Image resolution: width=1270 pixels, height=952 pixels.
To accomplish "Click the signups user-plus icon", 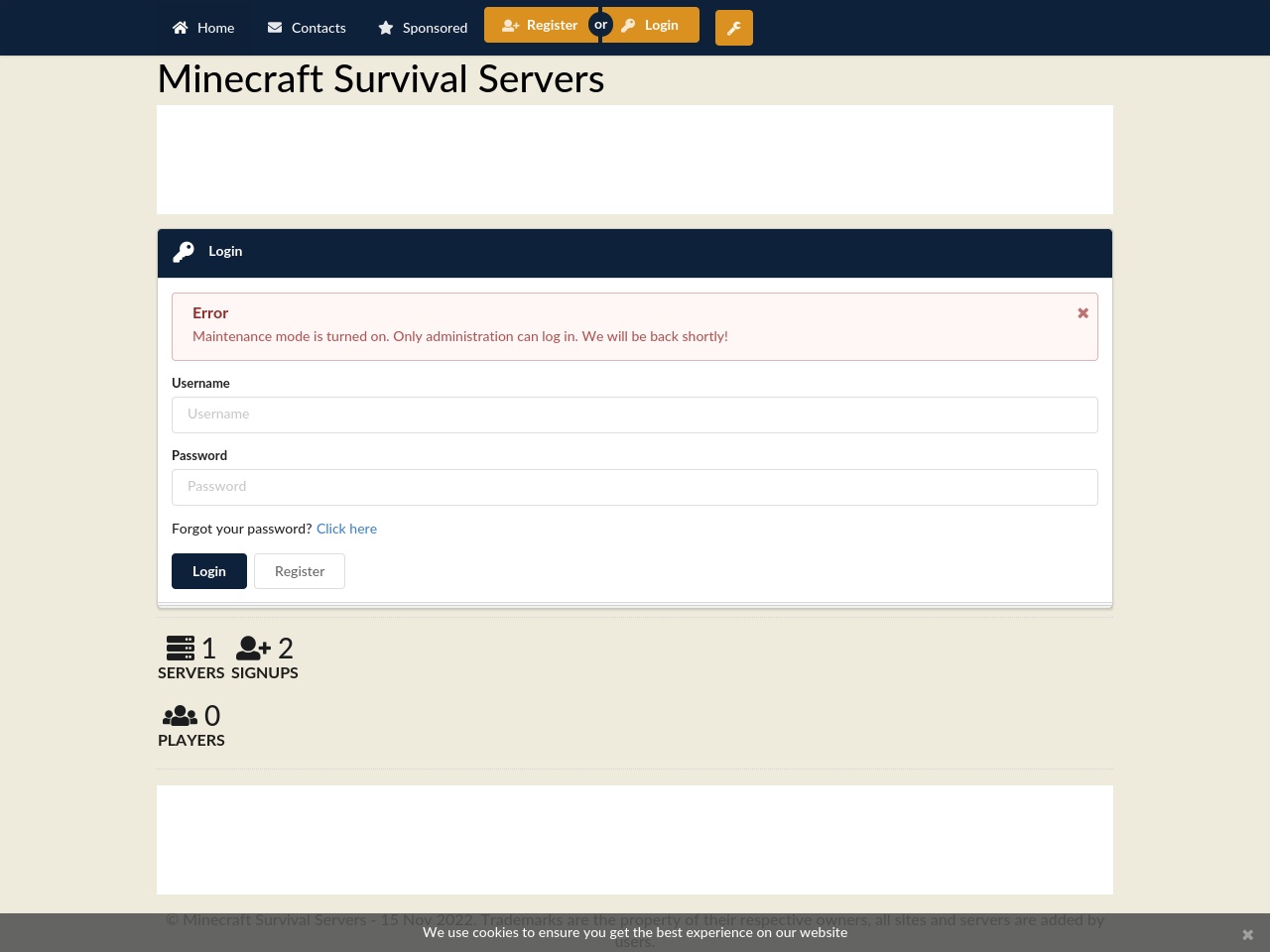I will (x=253, y=648).
